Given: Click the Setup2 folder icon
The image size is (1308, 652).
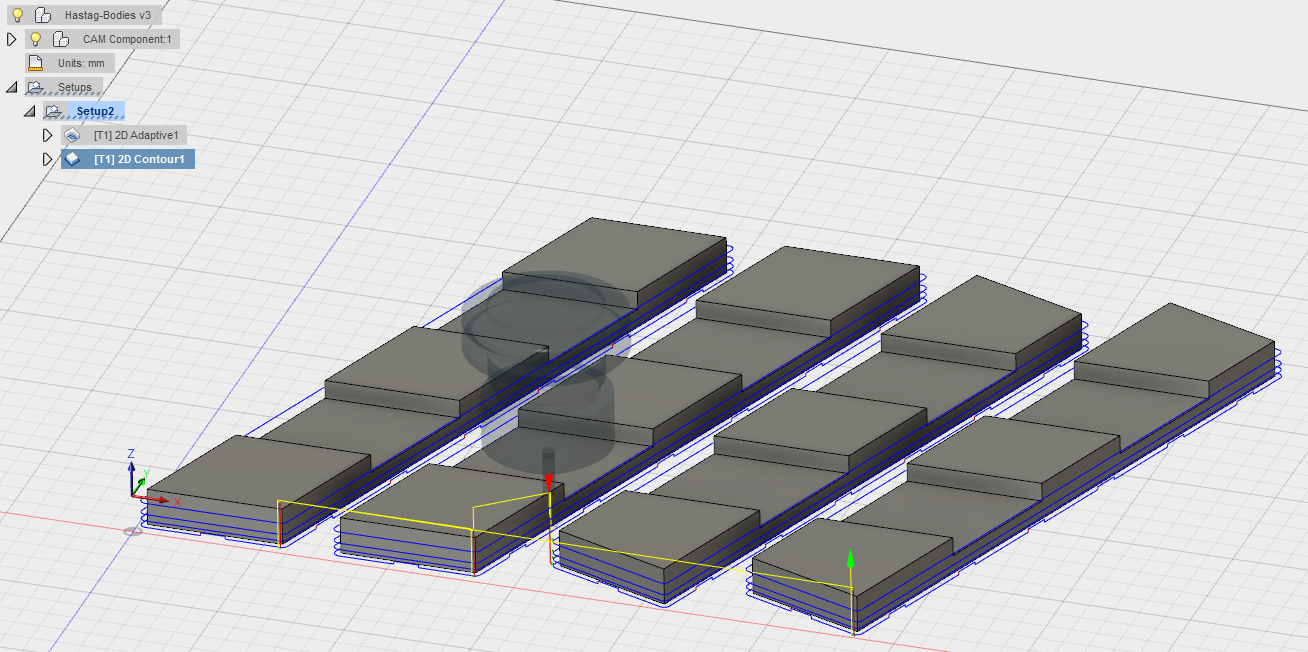Looking at the screenshot, I should 54,111.
